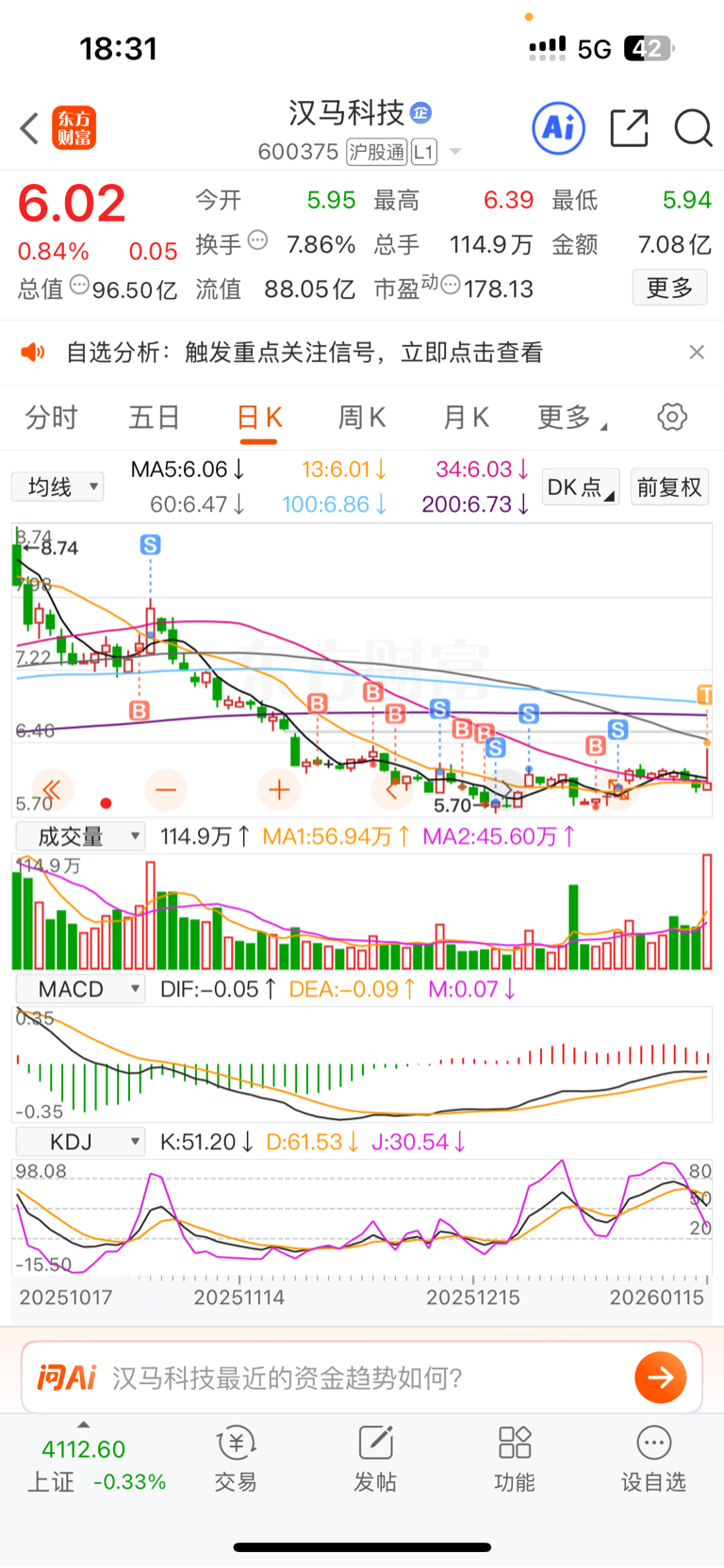Tap the topmost S sell marker
Image resolution: width=724 pixels, height=1568 pixels.
(151, 544)
